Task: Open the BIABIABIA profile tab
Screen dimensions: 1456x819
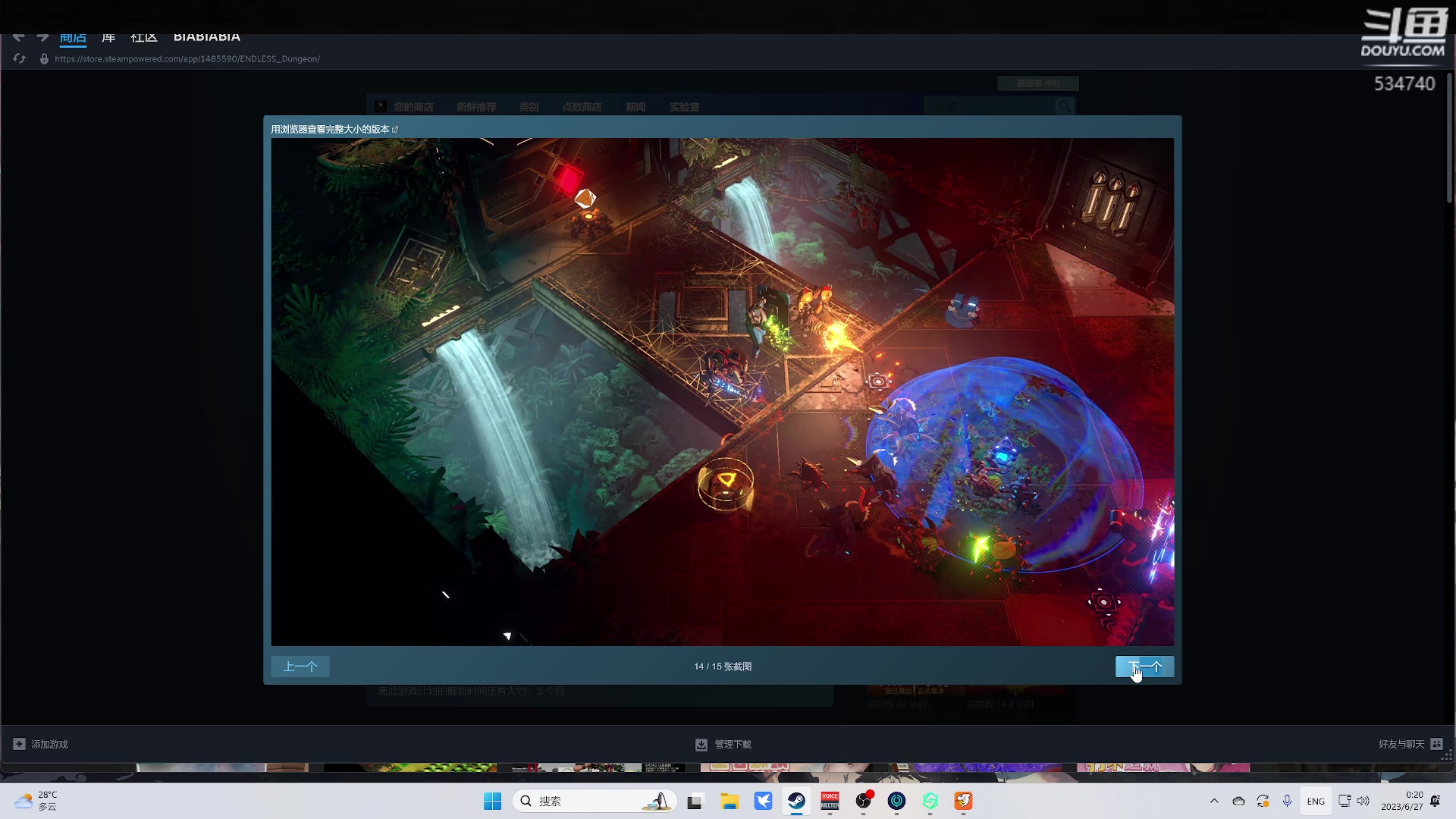Action: 207,37
